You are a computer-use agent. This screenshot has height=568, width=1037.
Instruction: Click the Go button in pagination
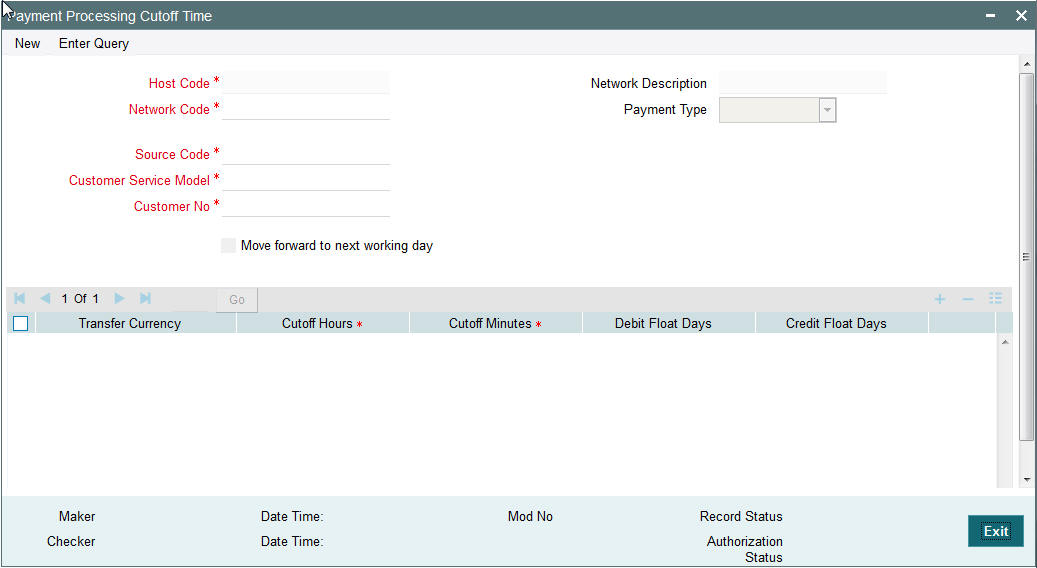point(237,300)
